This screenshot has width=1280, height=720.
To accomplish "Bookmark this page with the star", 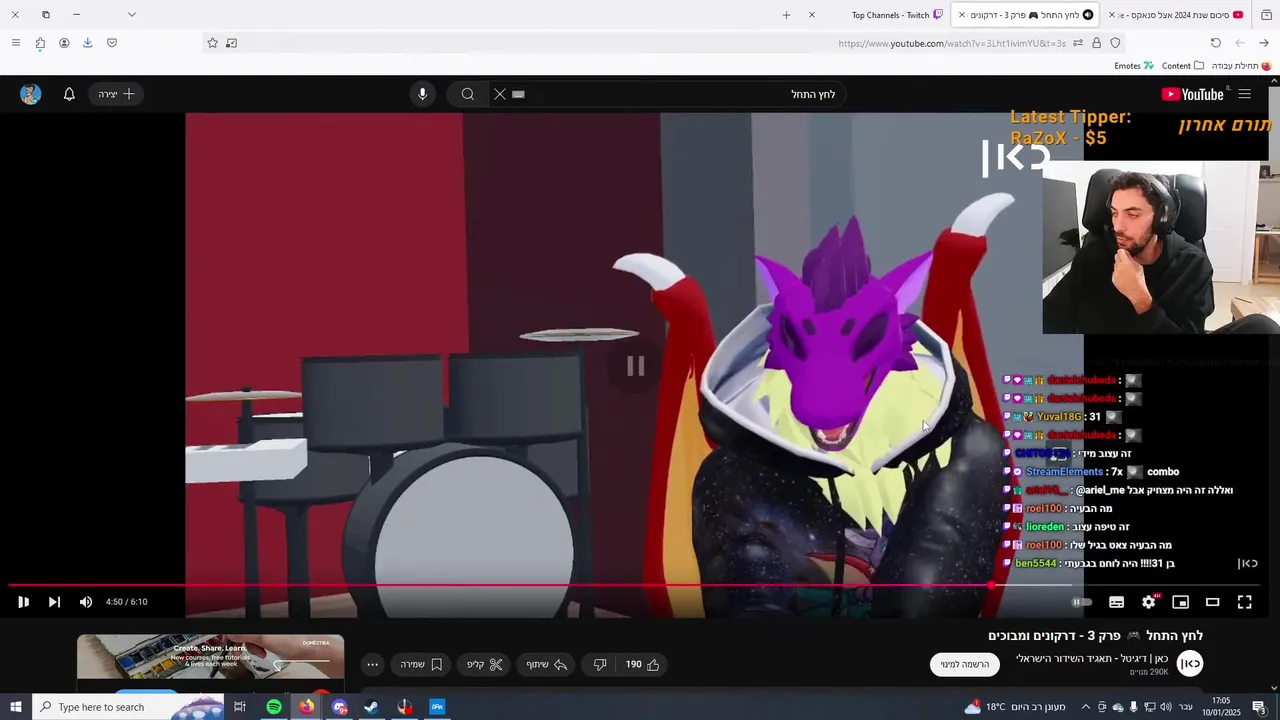I will (212, 43).
